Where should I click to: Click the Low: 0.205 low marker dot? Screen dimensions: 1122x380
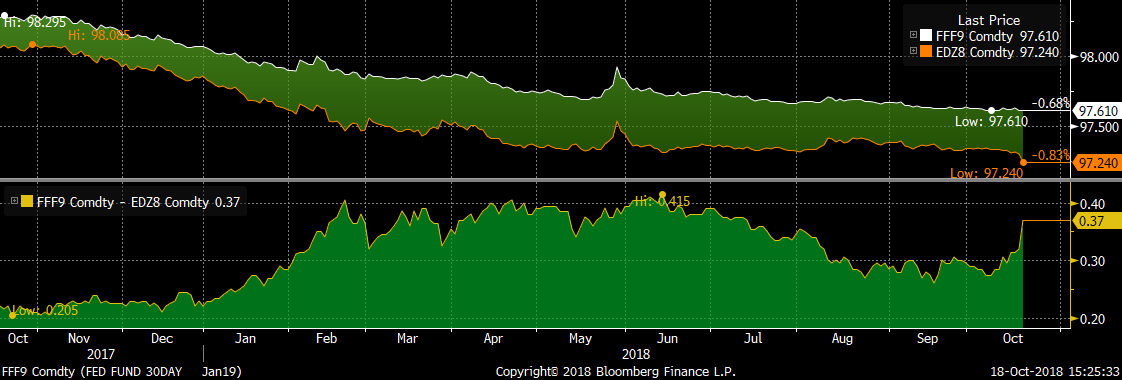click(12, 314)
